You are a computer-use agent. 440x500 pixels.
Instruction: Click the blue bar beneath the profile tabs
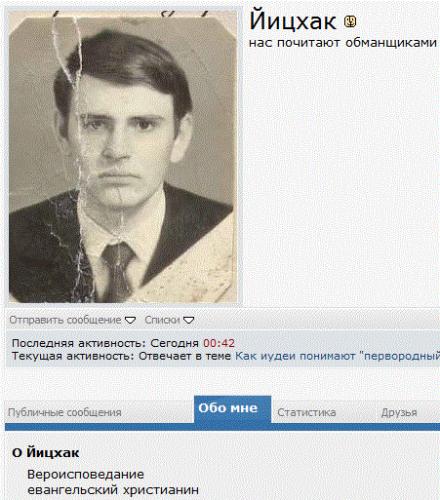tap(222, 427)
